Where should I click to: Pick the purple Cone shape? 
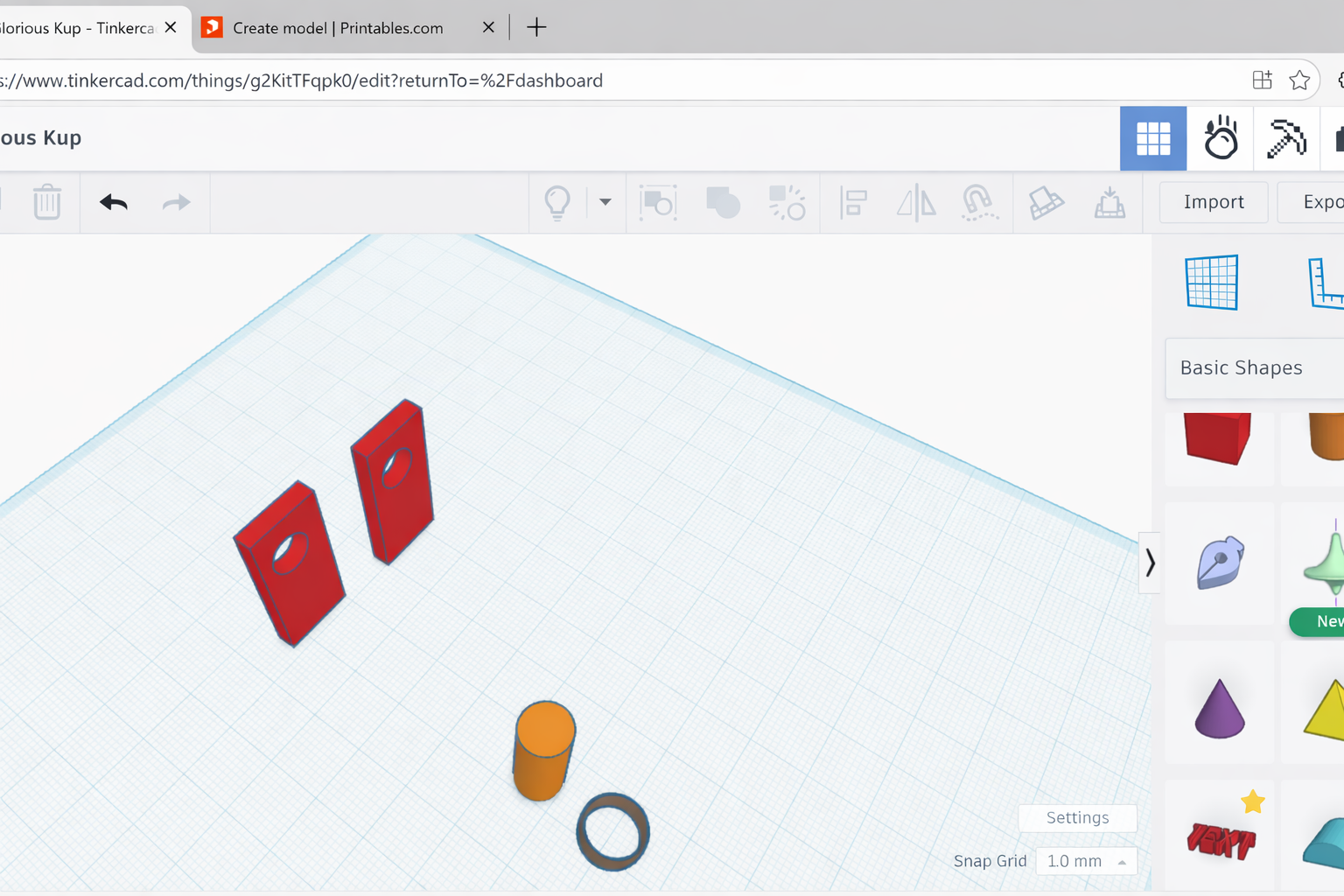(1219, 708)
